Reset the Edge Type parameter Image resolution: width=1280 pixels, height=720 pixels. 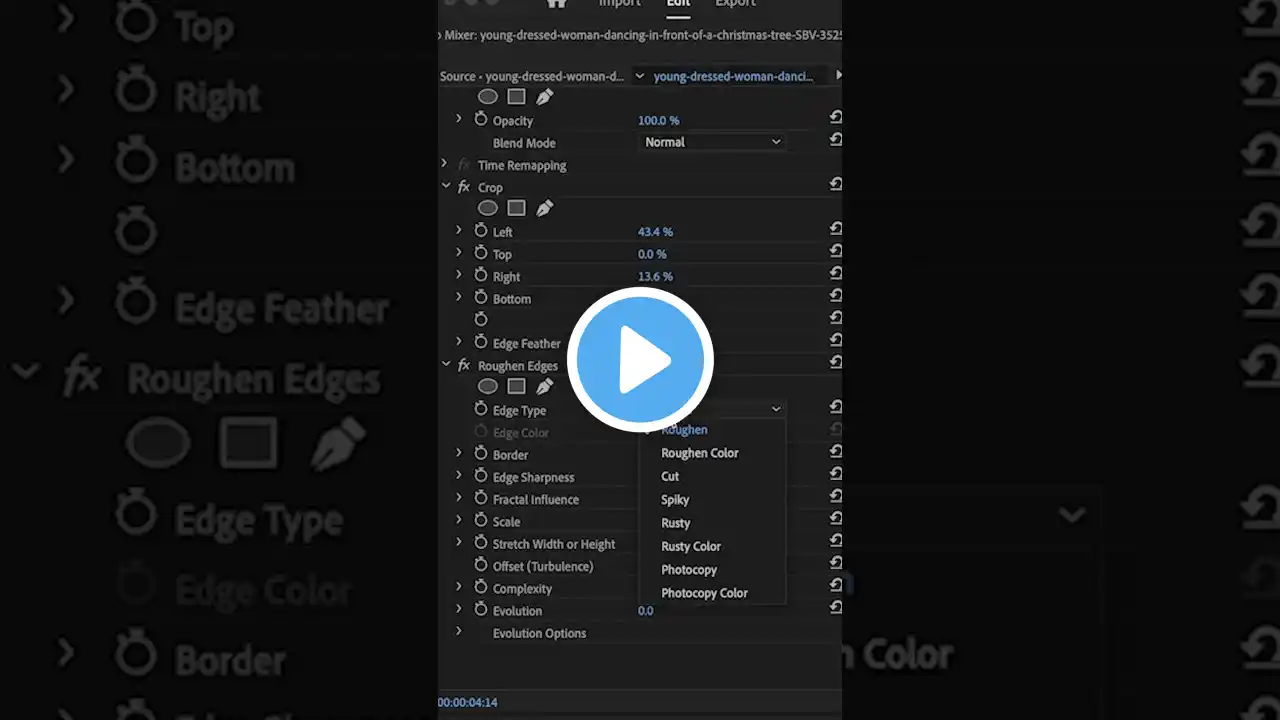(x=835, y=407)
